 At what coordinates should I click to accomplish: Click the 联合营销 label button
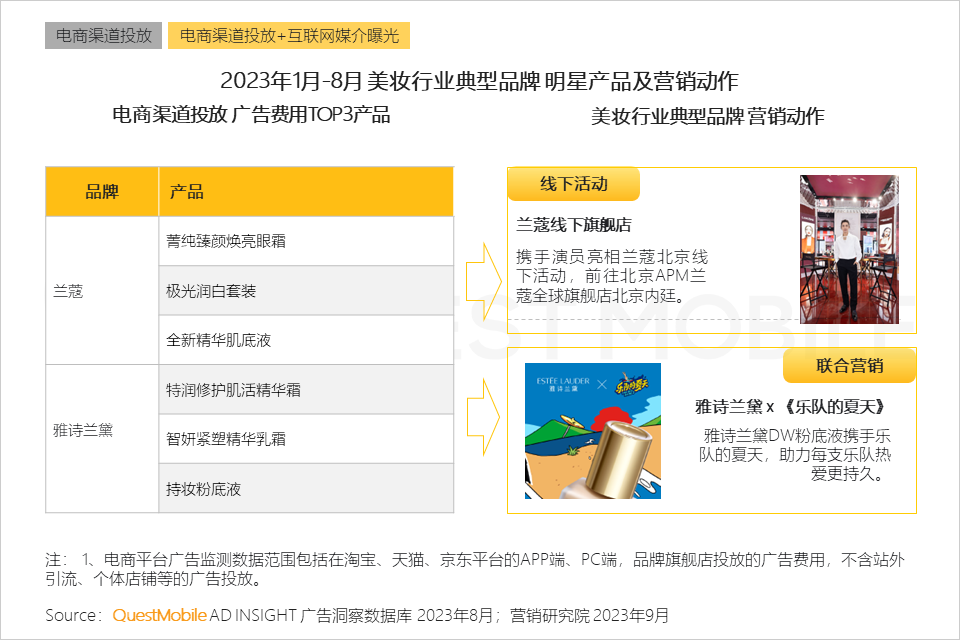click(849, 366)
